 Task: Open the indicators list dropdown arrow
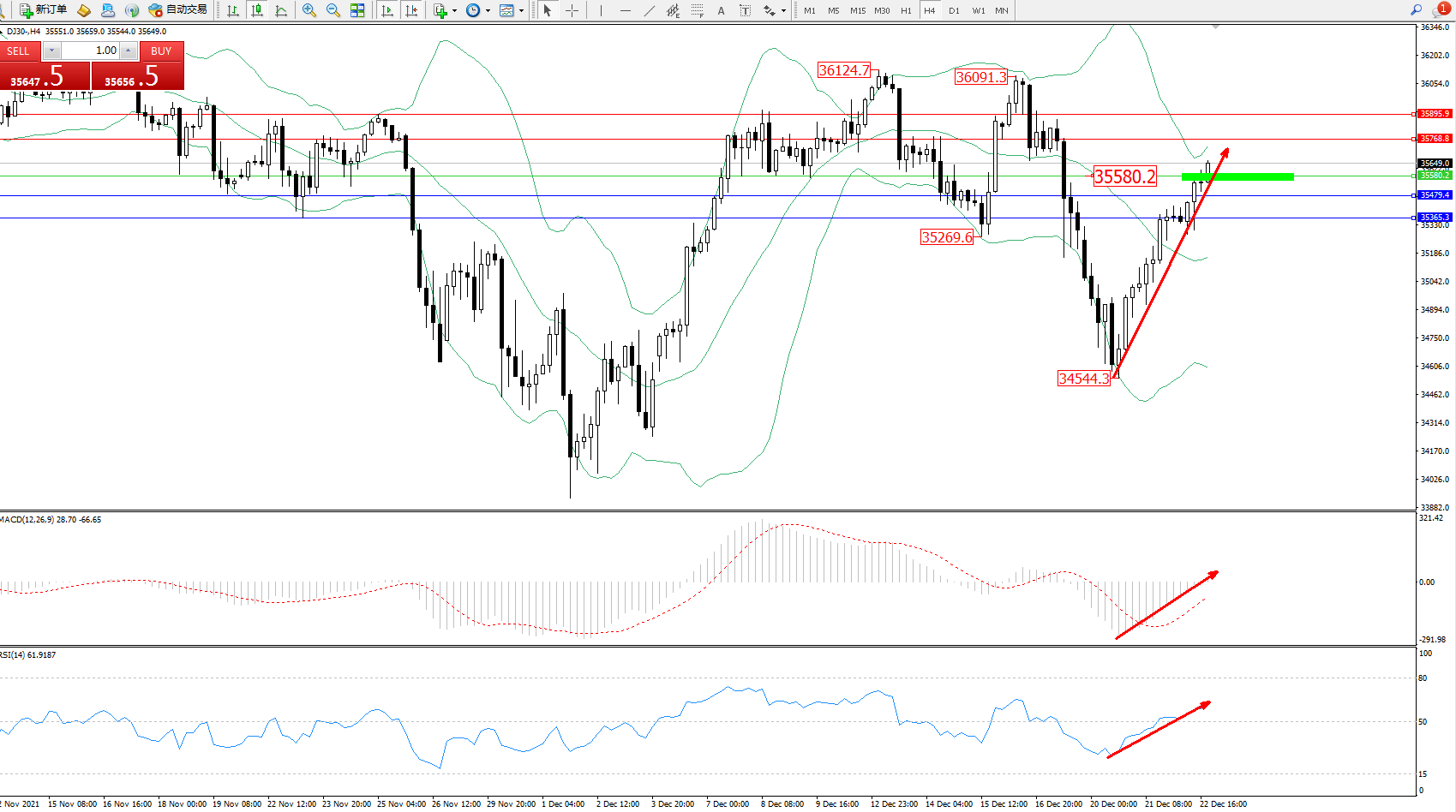pos(454,10)
